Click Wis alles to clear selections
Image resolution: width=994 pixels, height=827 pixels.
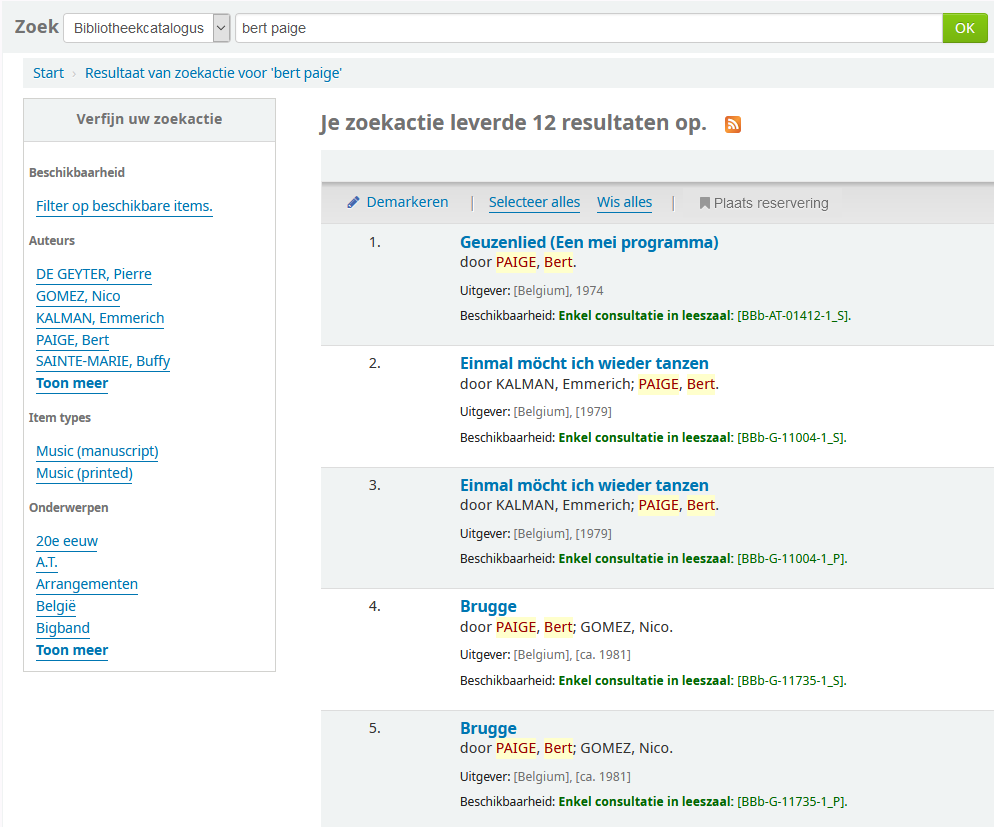pos(624,203)
